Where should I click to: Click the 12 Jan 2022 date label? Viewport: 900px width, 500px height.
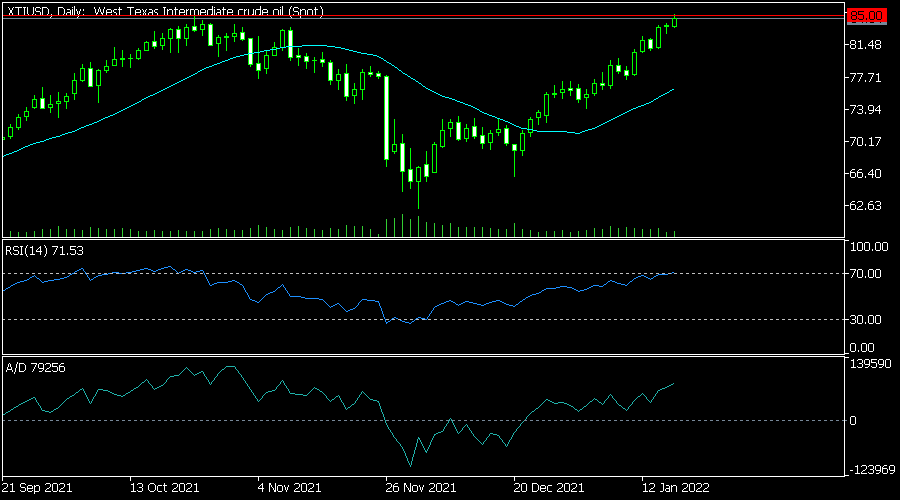(x=676, y=488)
